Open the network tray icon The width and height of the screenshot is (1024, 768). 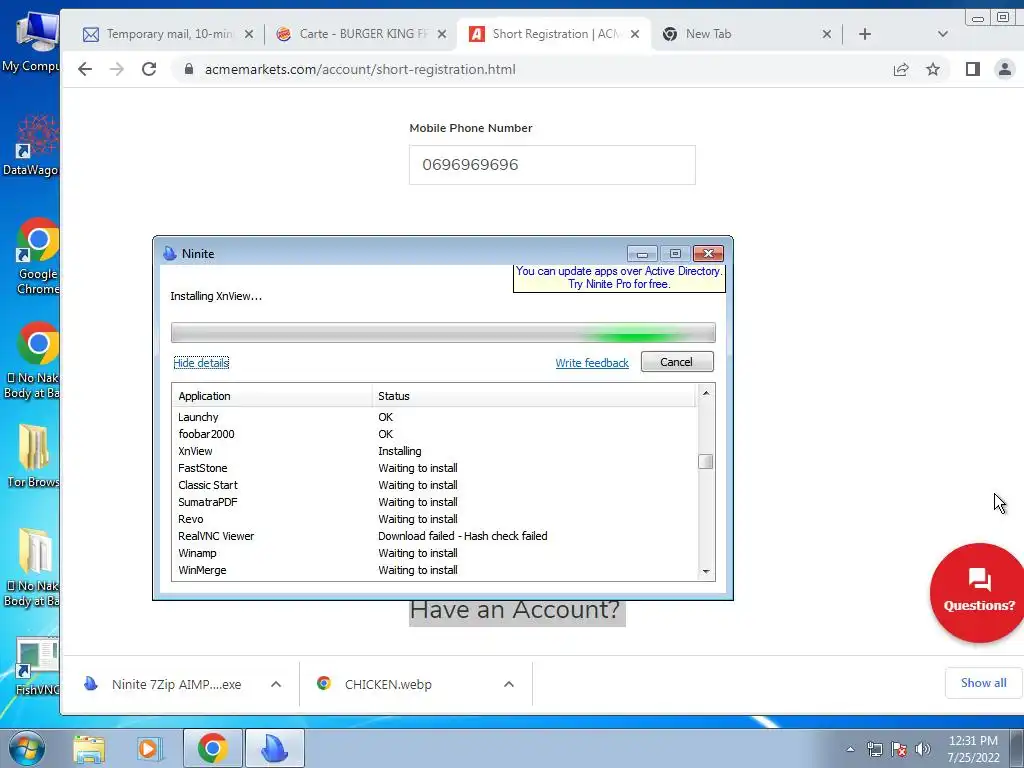[874, 749]
